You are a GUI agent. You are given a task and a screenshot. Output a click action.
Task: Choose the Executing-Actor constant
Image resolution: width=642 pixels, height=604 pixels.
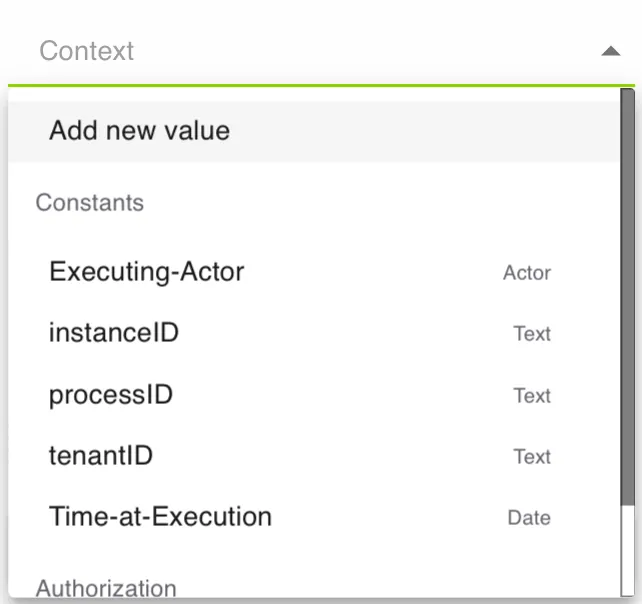314,271
